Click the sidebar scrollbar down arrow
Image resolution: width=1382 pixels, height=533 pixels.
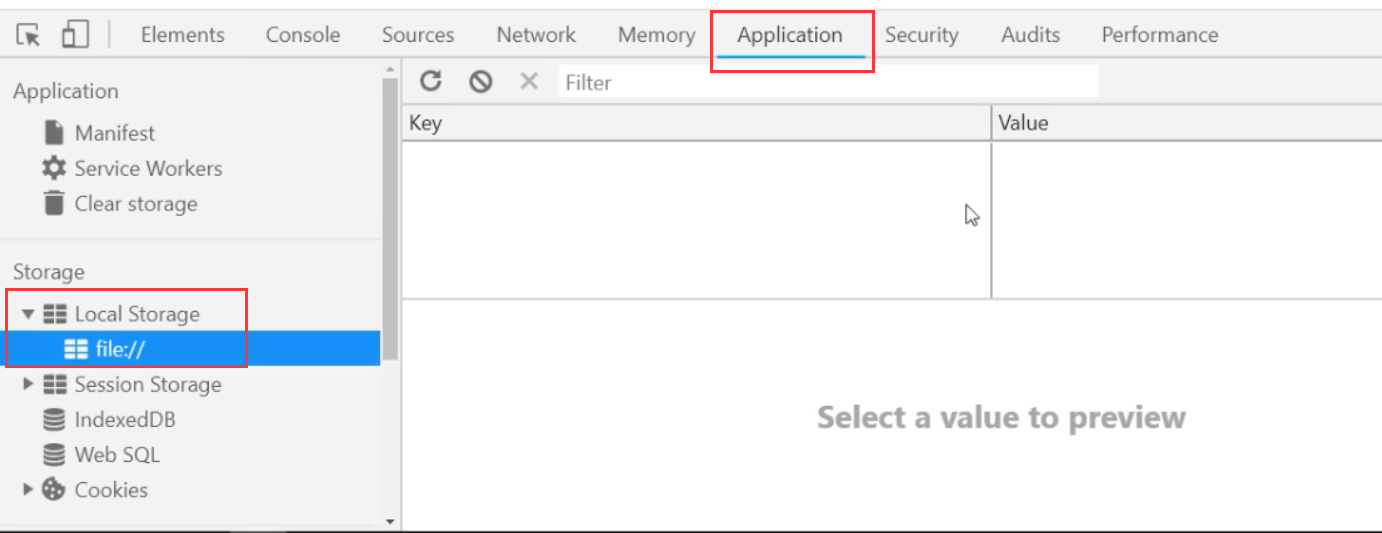tap(390, 521)
